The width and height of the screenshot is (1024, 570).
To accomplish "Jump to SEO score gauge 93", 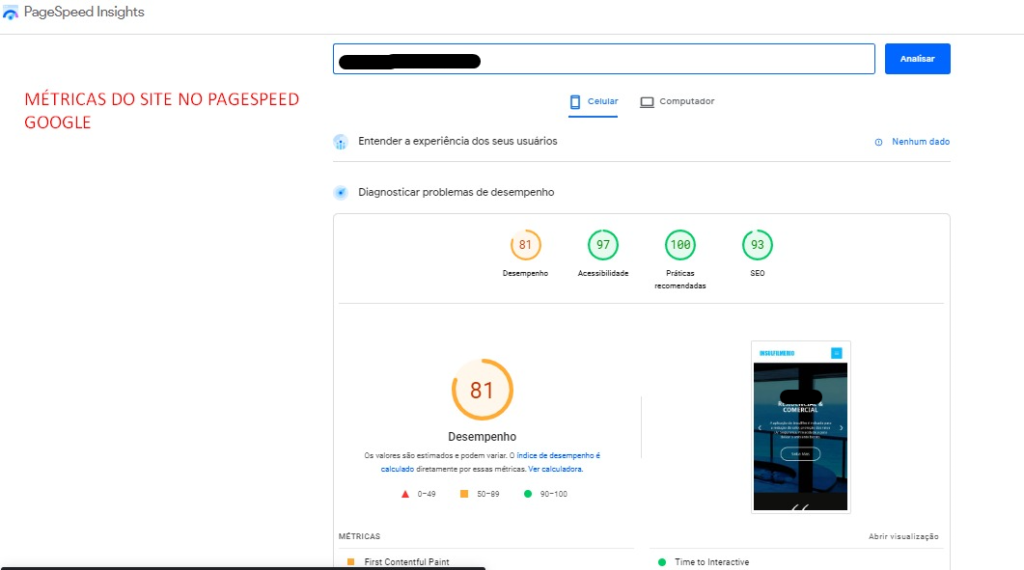I will (x=757, y=245).
